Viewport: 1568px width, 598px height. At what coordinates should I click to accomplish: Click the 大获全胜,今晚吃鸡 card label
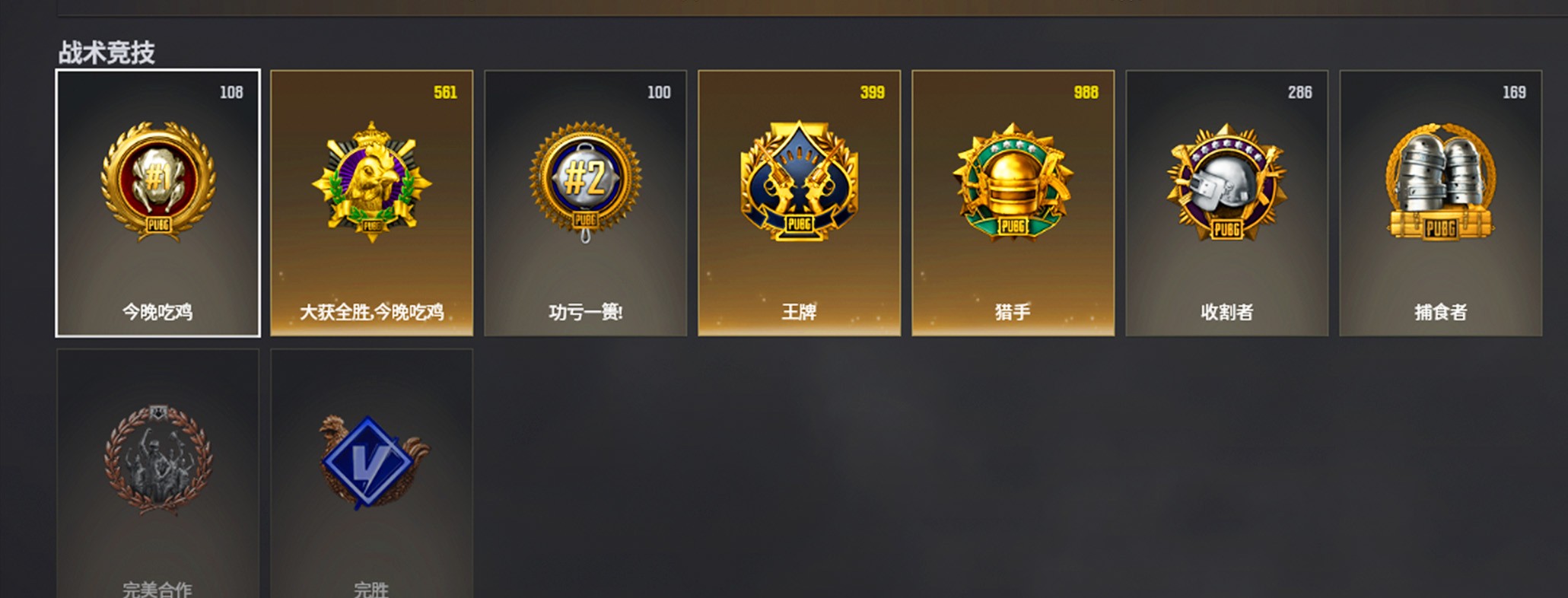point(371,312)
